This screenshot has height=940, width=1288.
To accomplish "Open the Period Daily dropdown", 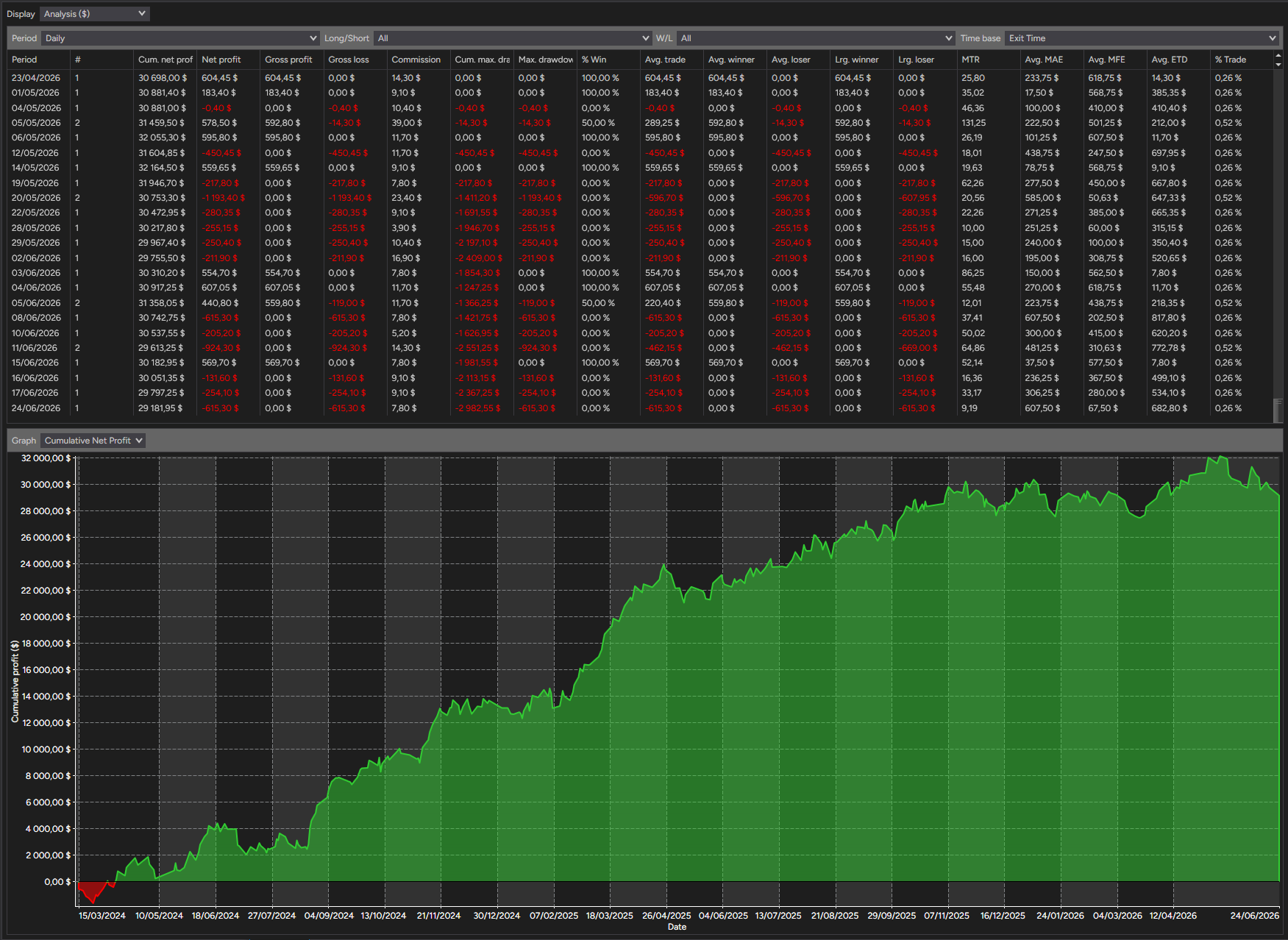I will point(180,38).
